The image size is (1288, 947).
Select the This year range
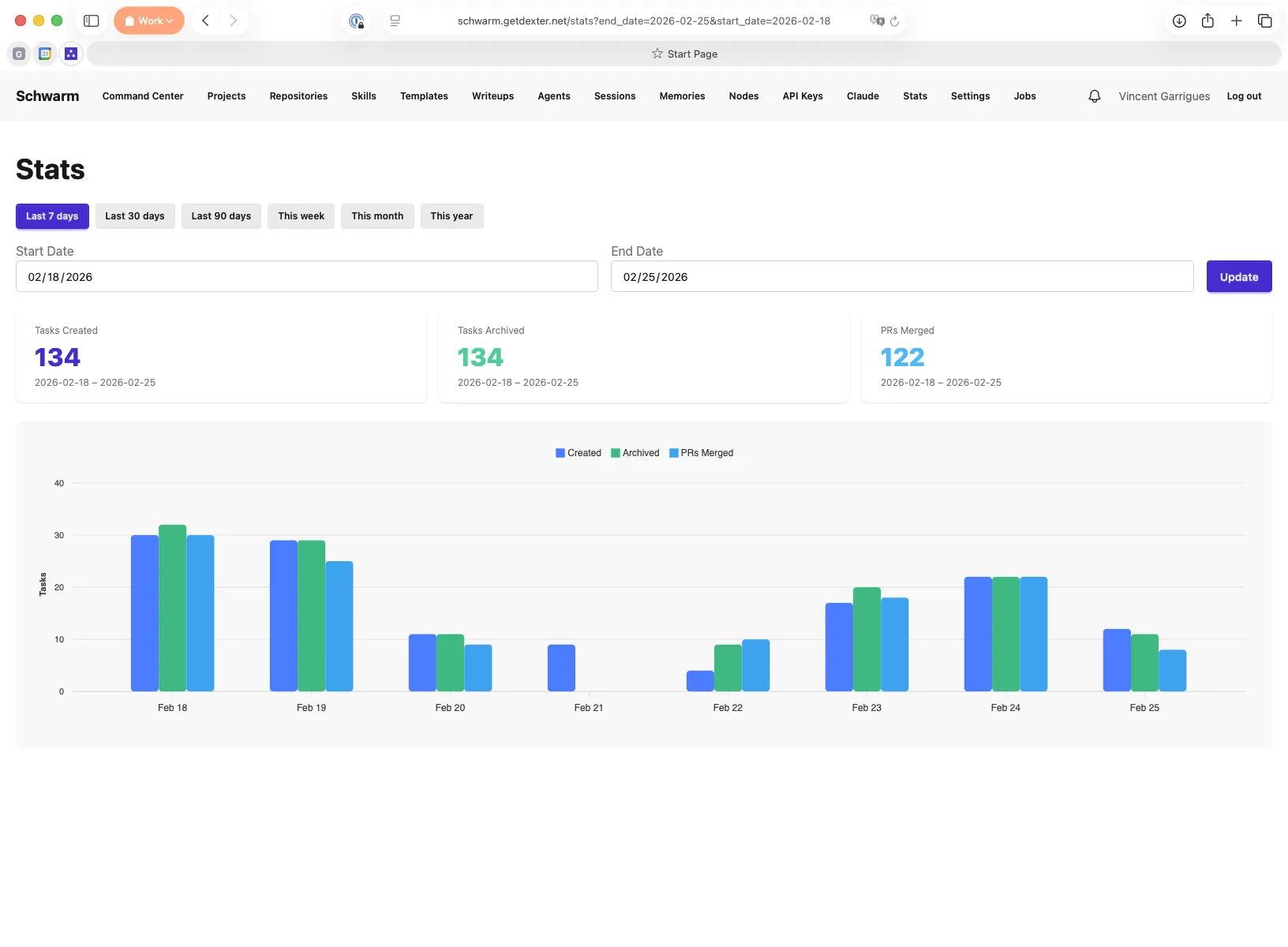click(451, 216)
